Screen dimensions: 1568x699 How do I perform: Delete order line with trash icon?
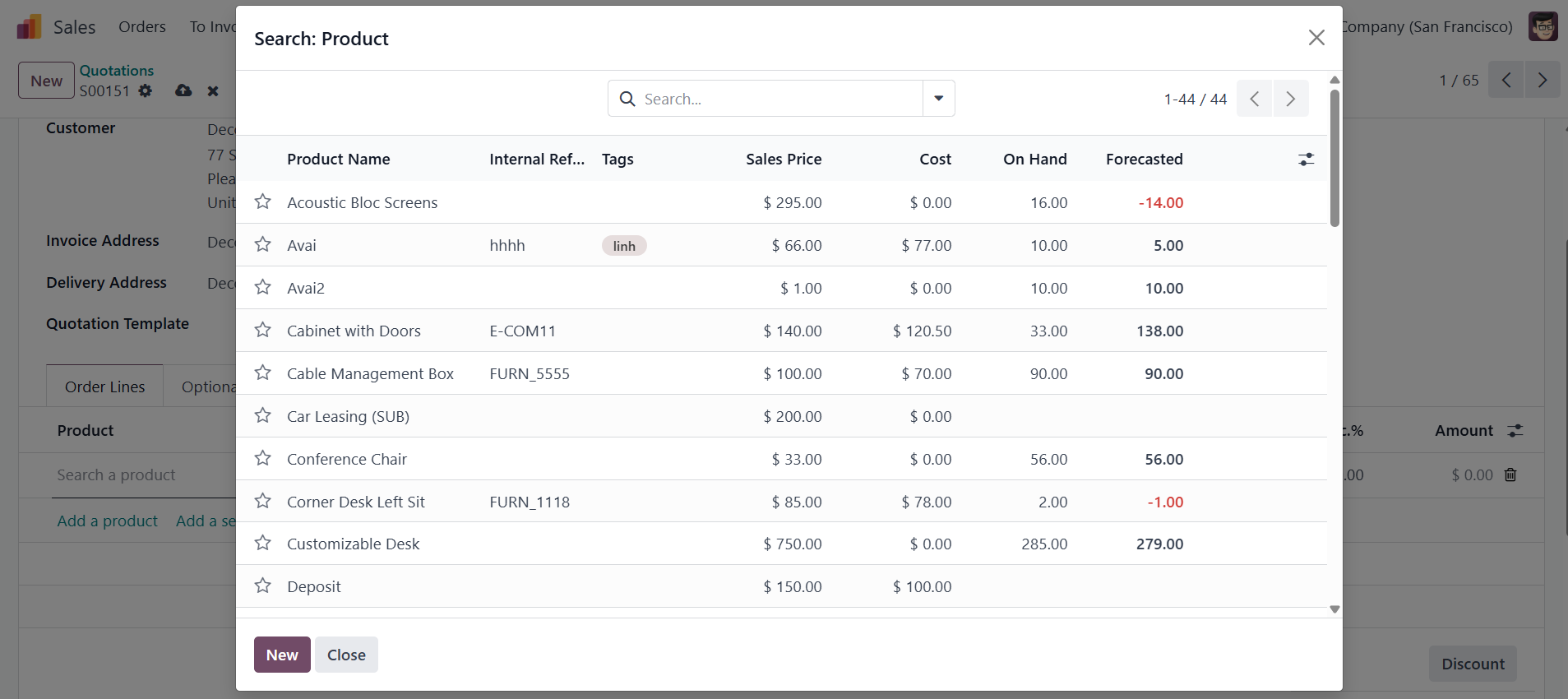(x=1510, y=474)
